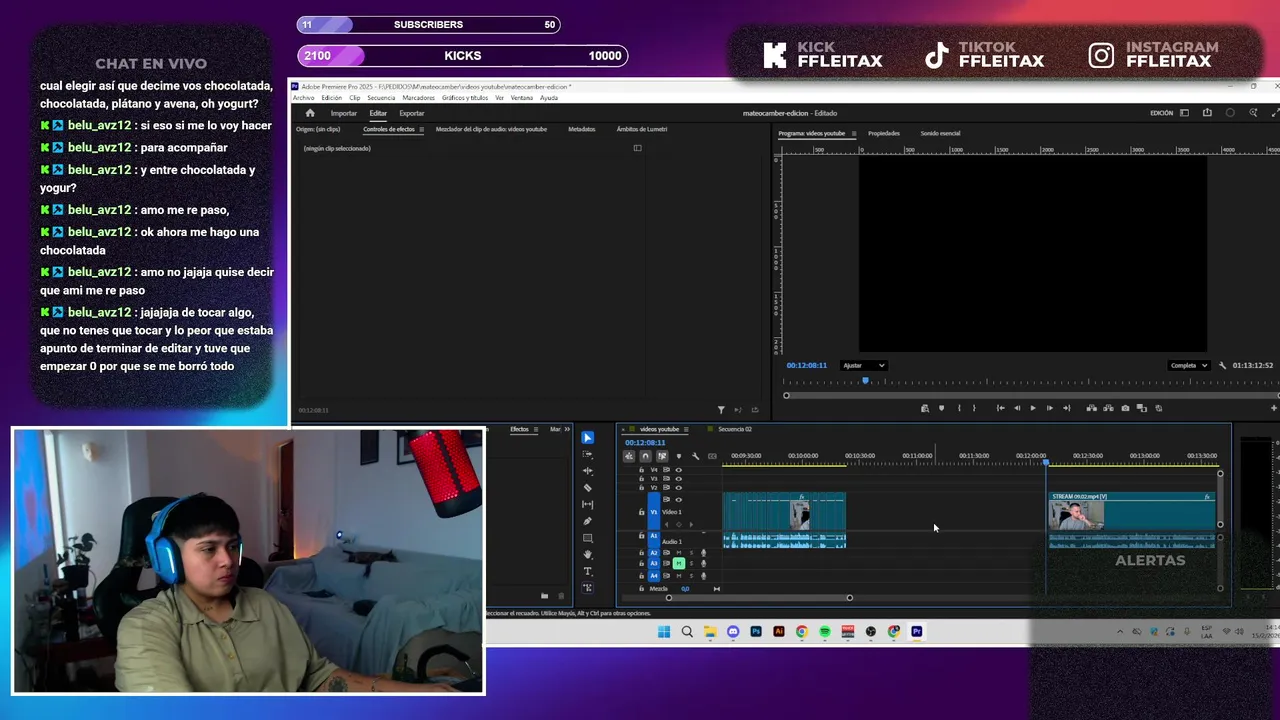Open Spotify from the taskbar
Image resolution: width=1280 pixels, height=720 pixels.
pyautogui.click(x=825, y=632)
